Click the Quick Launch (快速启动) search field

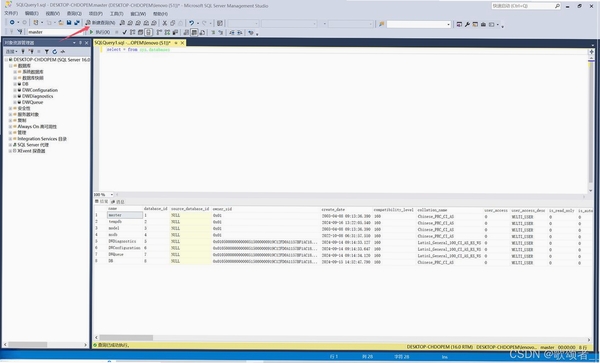522,6
